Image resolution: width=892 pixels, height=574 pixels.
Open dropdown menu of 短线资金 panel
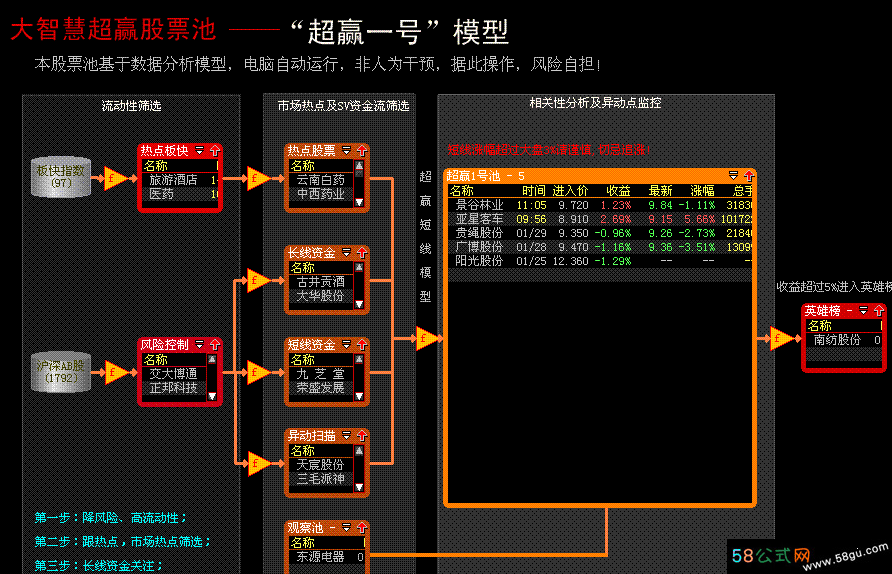coord(346,345)
